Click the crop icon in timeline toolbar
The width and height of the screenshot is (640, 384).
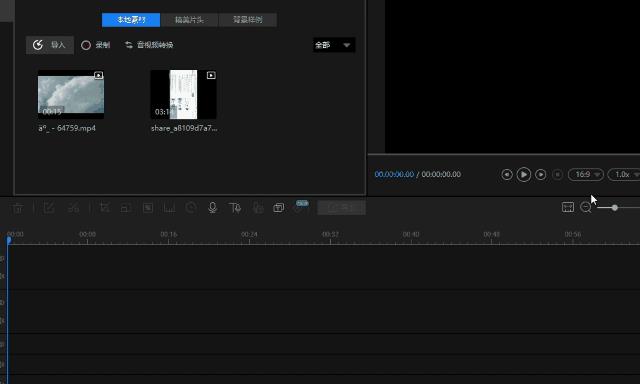pyautogui.click(x=104, y=208)
